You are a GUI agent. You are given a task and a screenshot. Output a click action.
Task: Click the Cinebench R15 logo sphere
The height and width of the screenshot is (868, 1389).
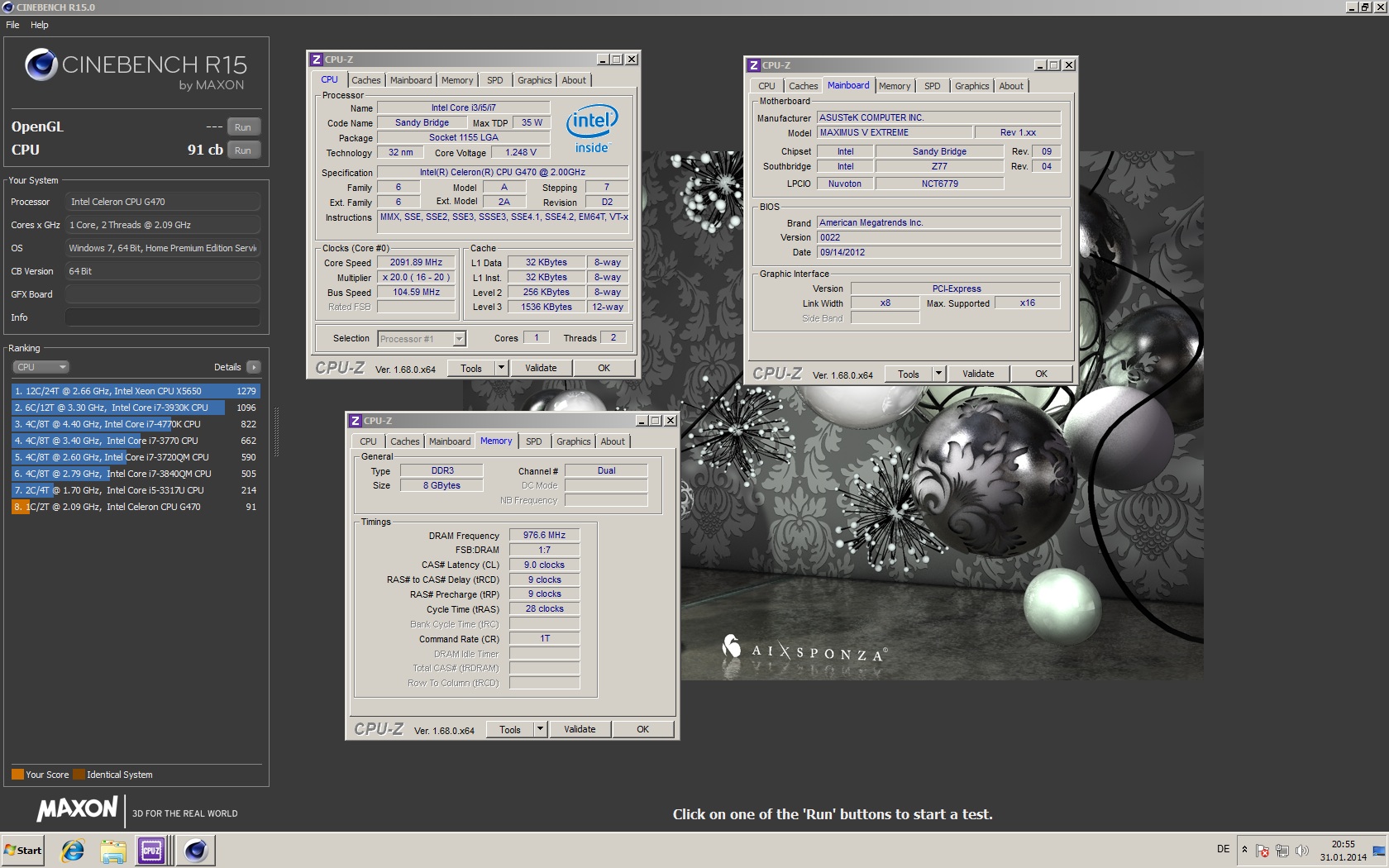pos(41,64)
